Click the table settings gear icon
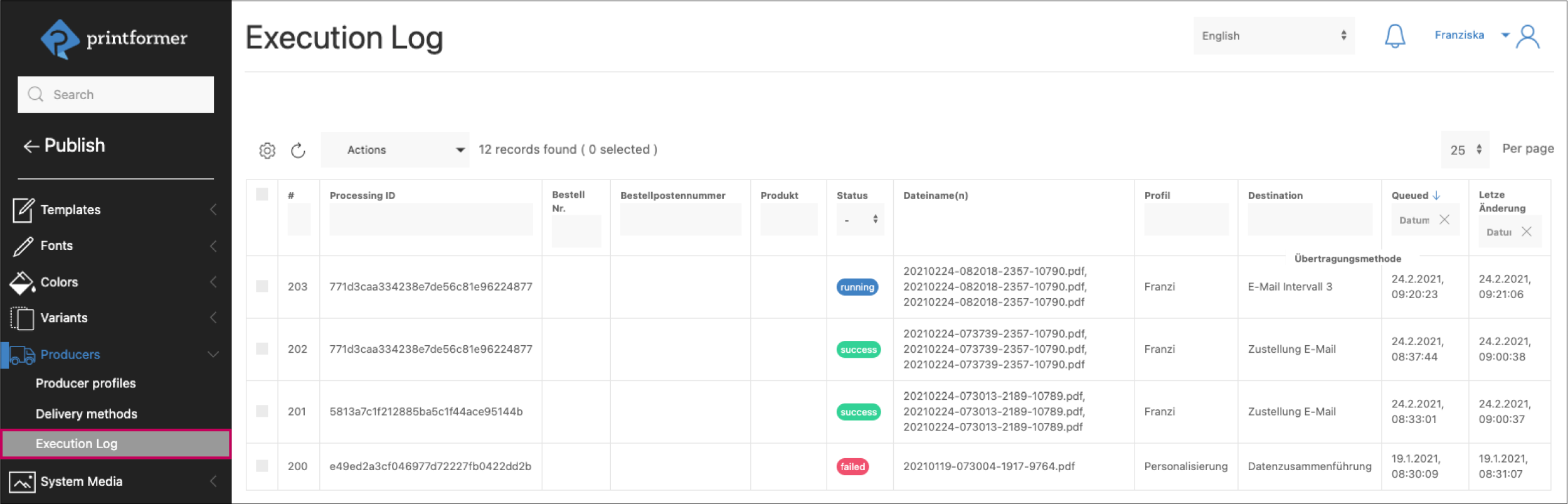Screen dimensions: 1568x504 pyautogui.click(x=267, y=151)
